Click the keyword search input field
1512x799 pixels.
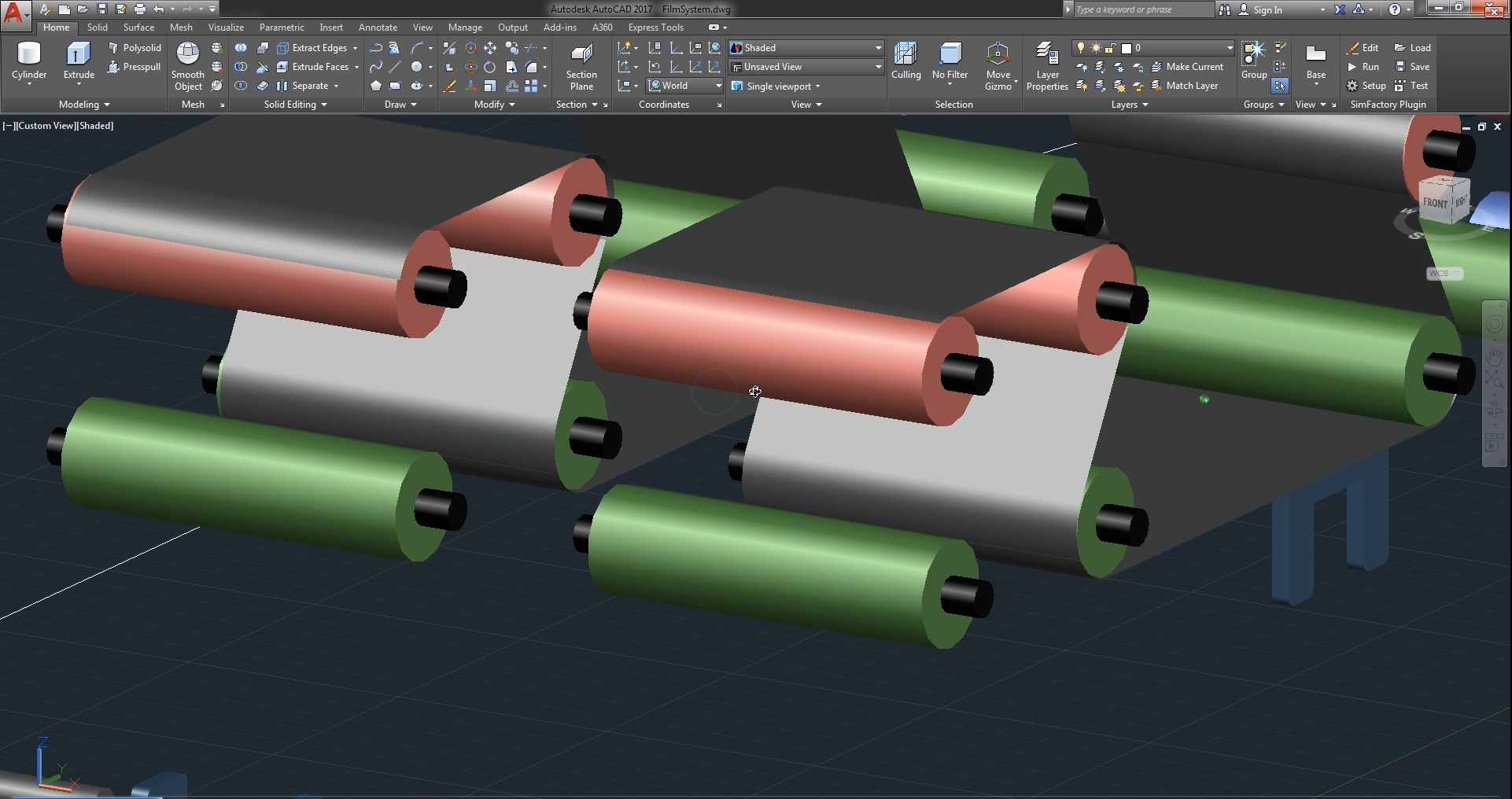(x=1141, y=9)
